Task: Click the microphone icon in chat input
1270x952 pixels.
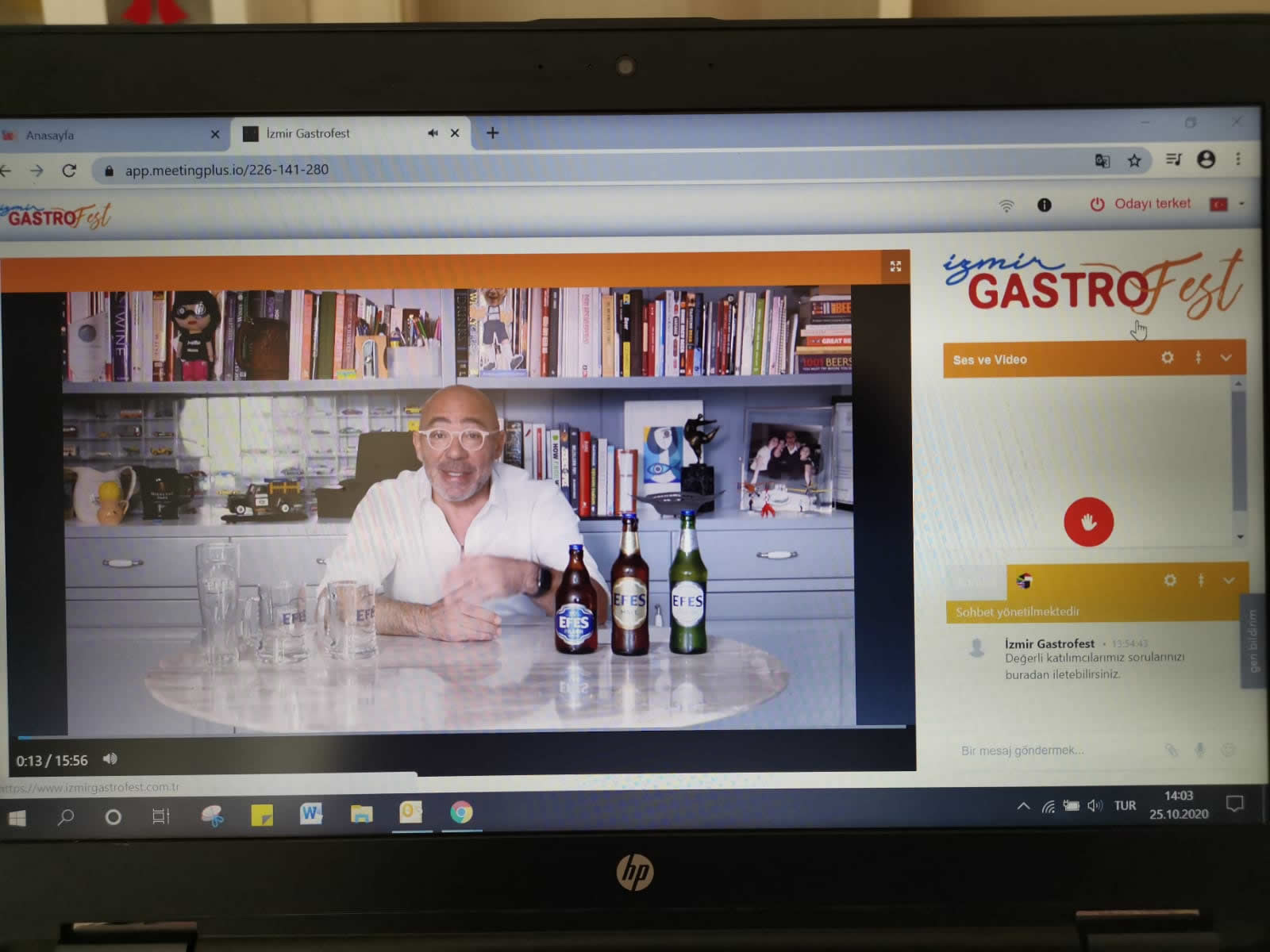Action: [1199, 750]
